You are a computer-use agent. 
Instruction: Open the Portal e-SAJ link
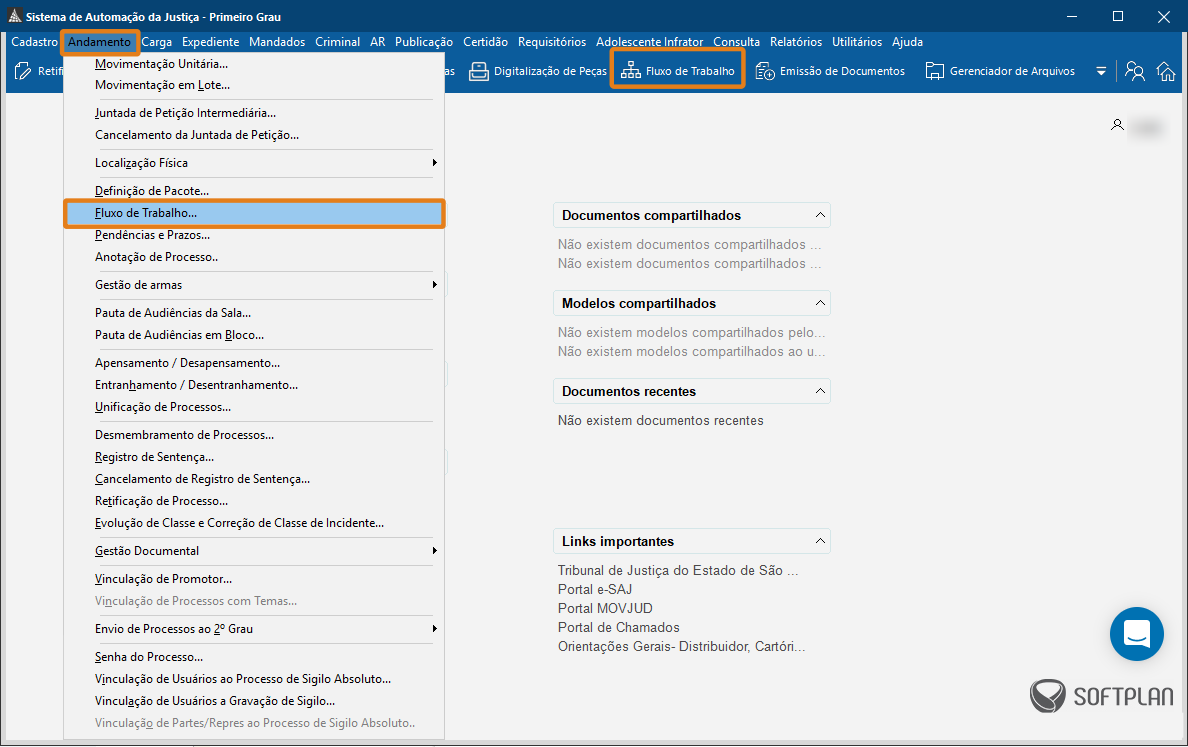595,589
